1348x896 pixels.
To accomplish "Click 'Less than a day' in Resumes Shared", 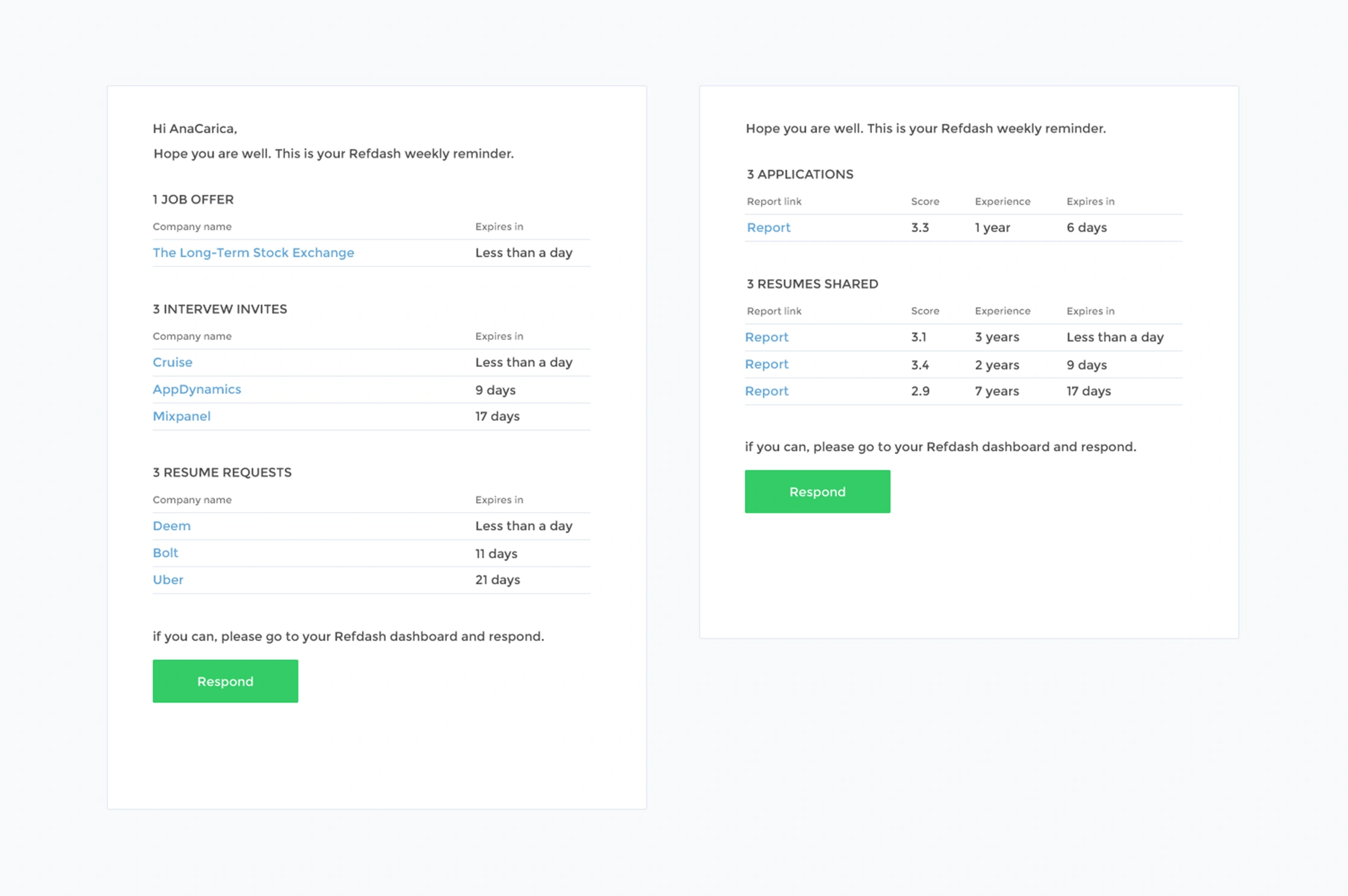I will point(1115,338).
